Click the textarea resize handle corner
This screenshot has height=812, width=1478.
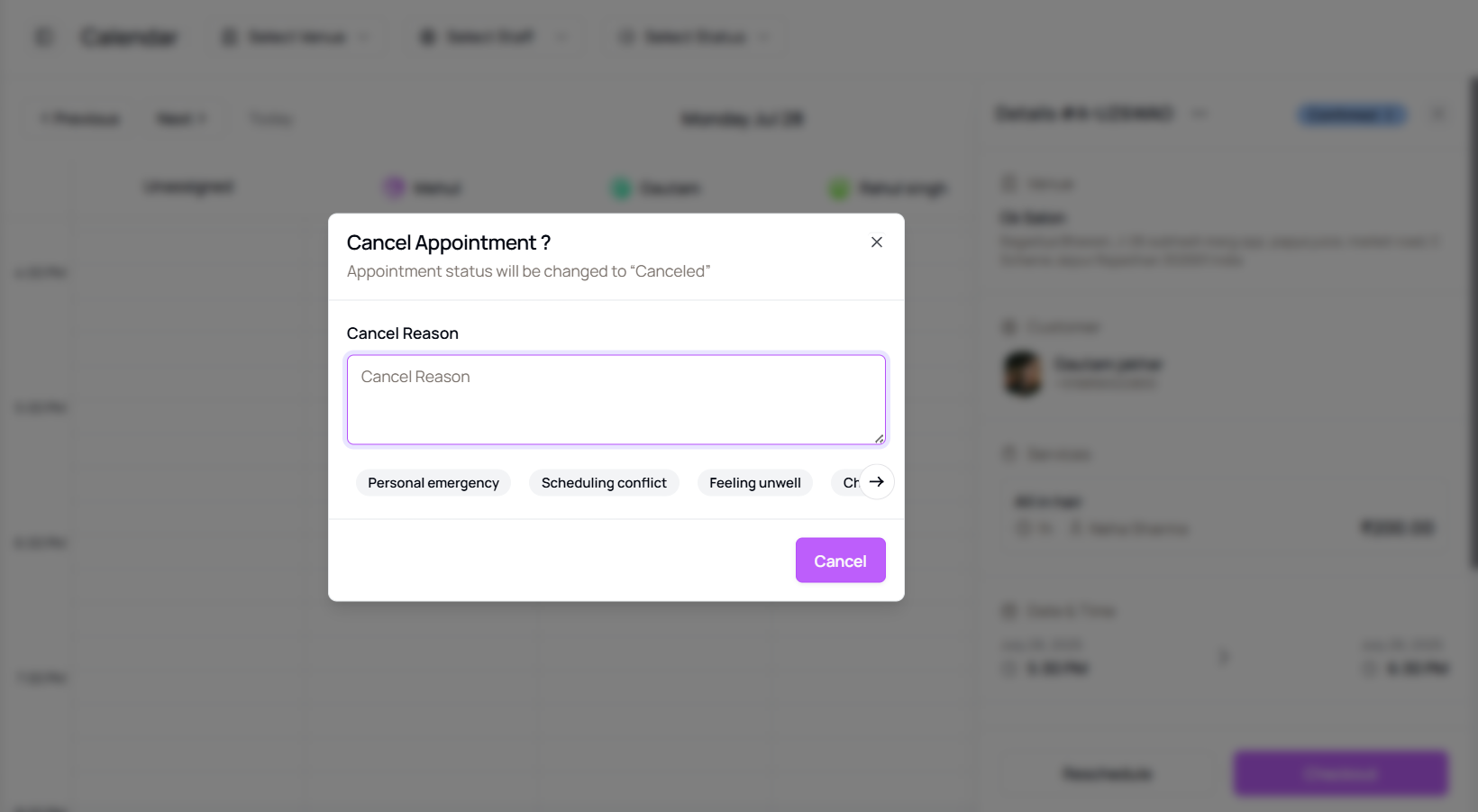tap(879, 438)
